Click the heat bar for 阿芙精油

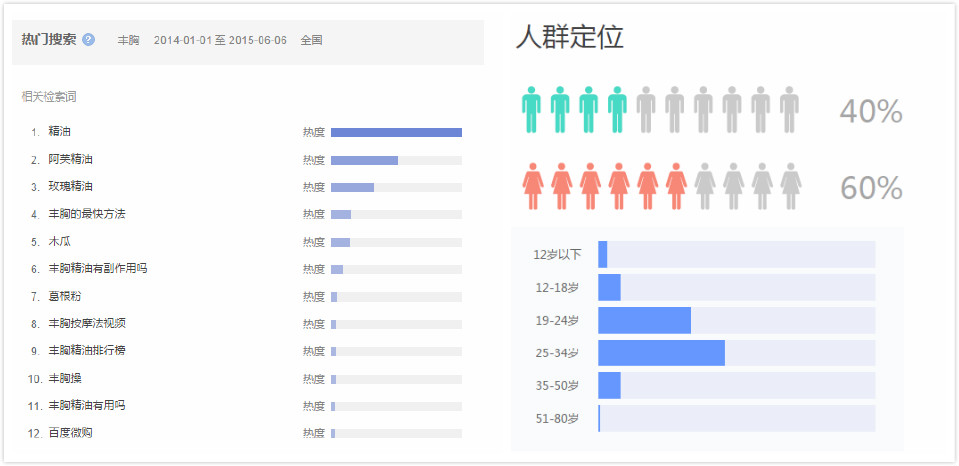point(396,160)
